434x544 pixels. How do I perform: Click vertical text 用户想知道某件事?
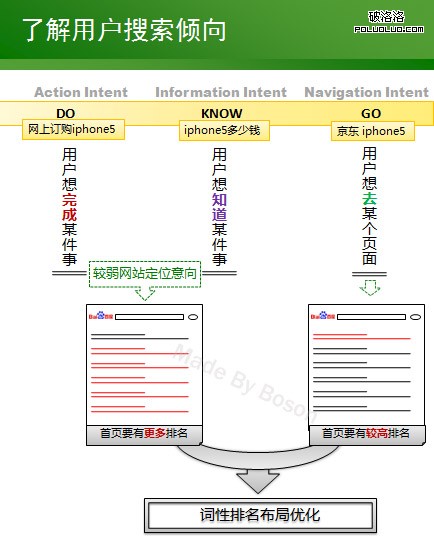220,207
